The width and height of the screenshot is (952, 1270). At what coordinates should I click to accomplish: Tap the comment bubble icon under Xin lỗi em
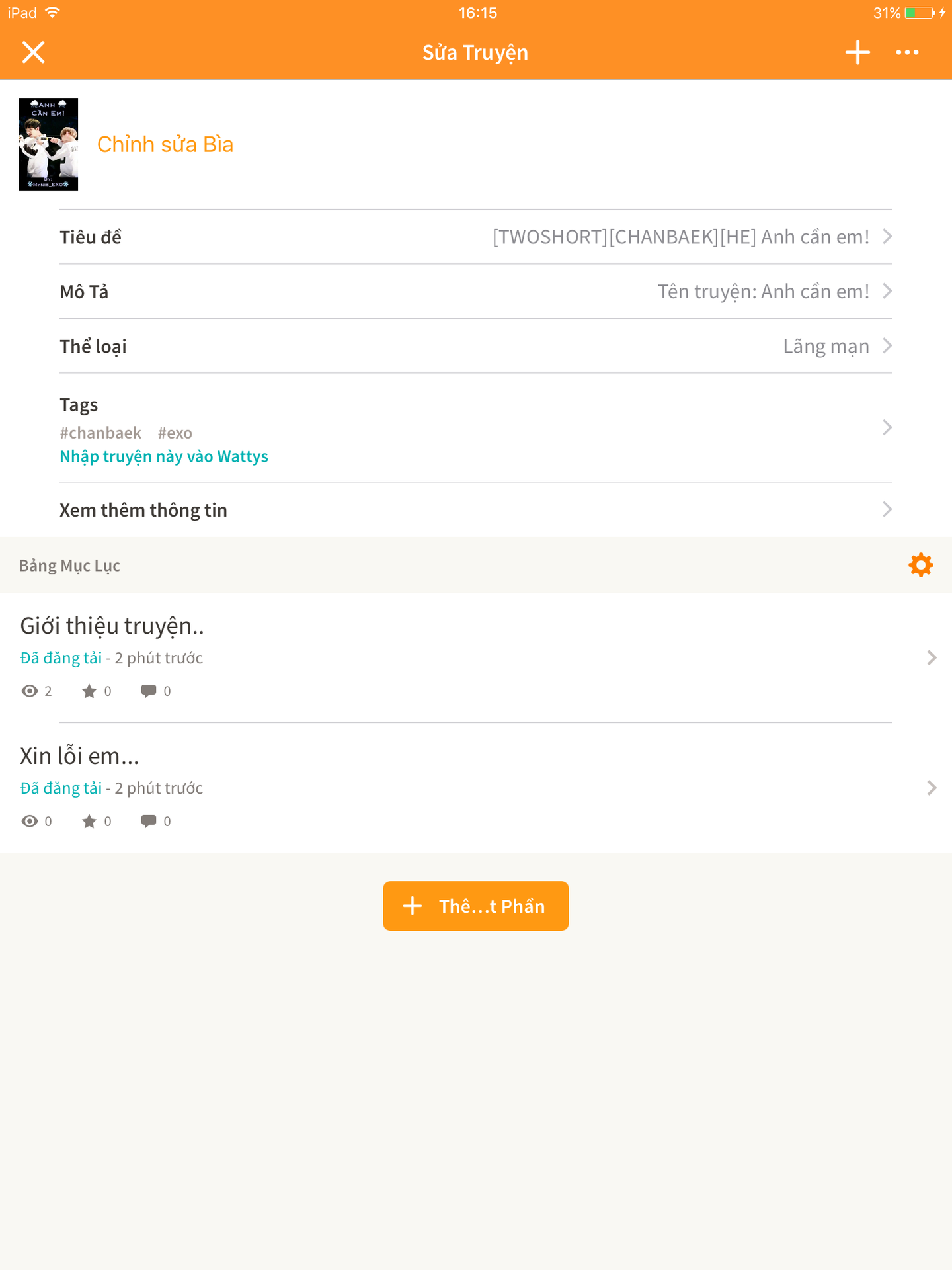point(149,821)
